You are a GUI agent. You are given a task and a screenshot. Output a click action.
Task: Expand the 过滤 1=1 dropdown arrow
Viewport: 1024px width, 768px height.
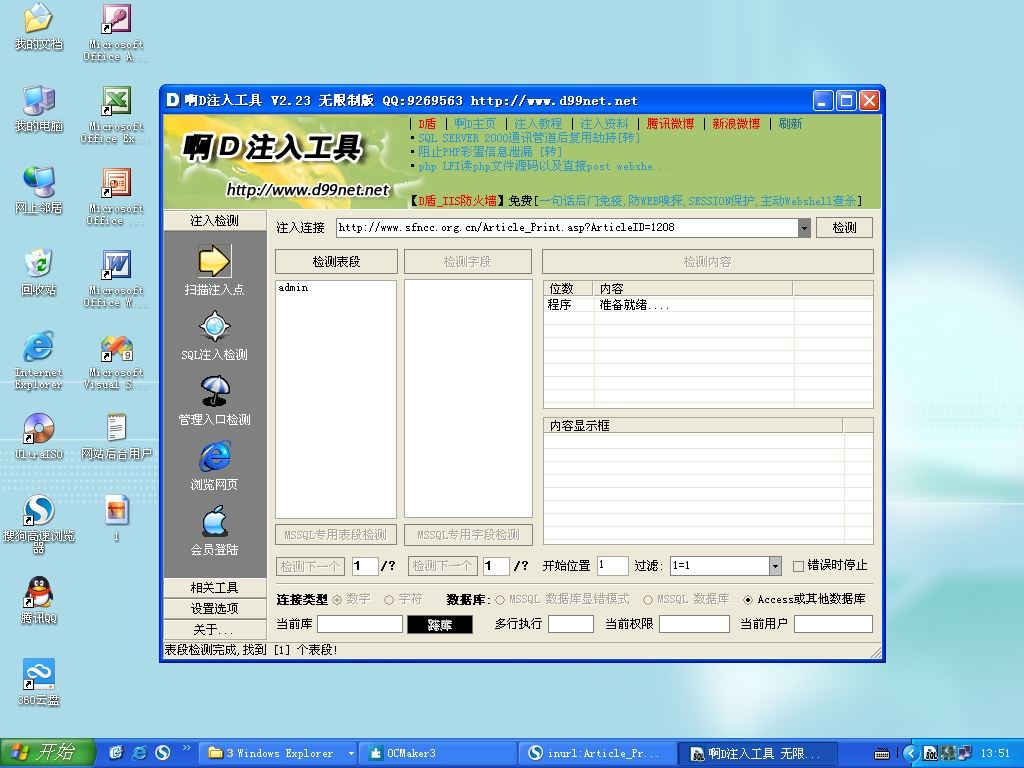pyautogui.click(x=775, y=566)
